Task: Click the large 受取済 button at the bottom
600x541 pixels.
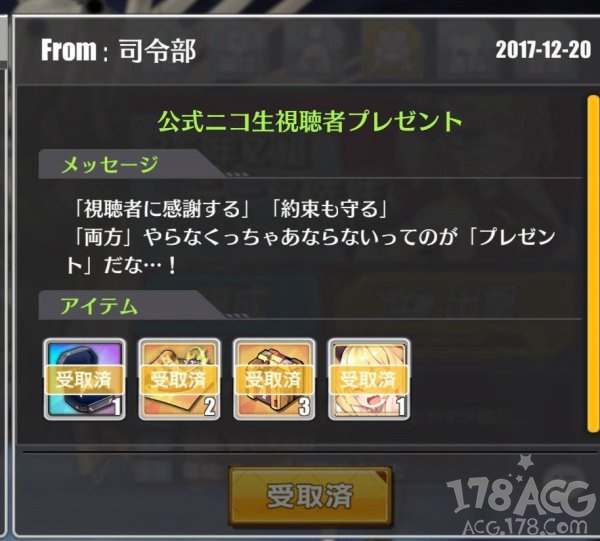Action: tap(310, 496)
